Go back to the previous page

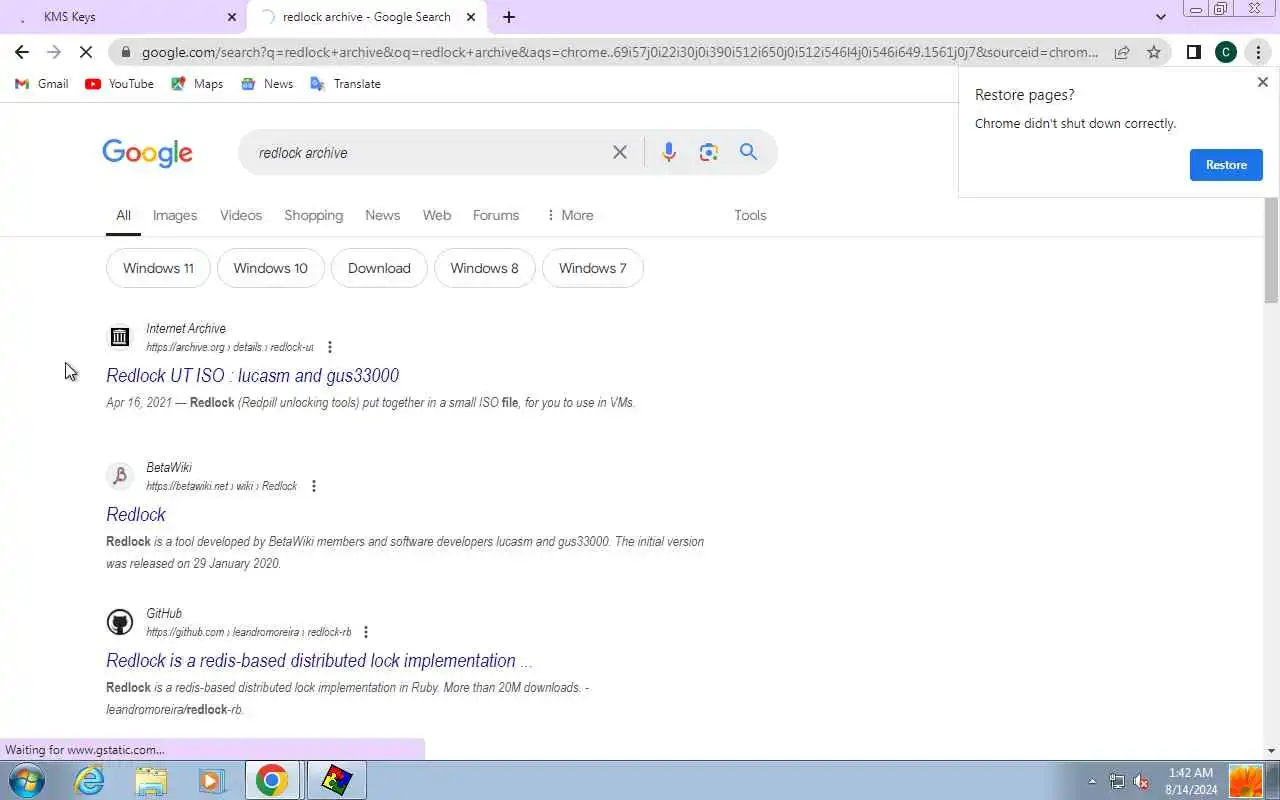[x=22, y=52]
